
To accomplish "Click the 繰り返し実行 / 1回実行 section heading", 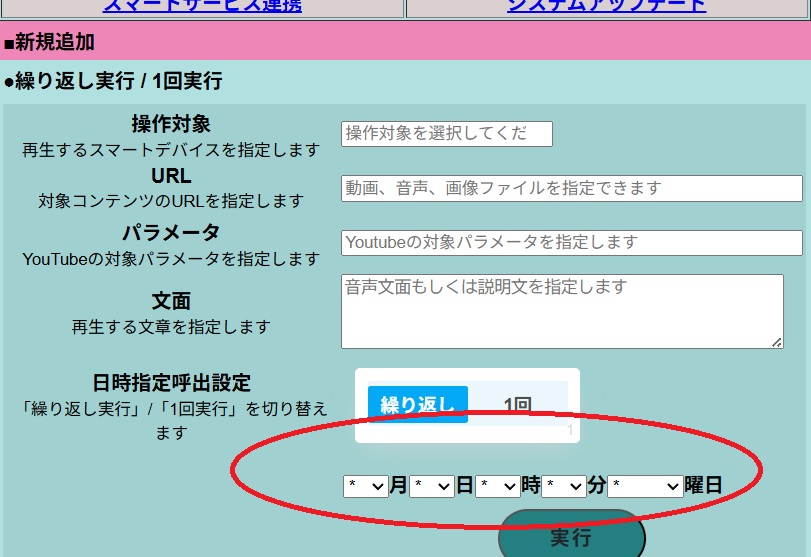I will coord(113,81).
